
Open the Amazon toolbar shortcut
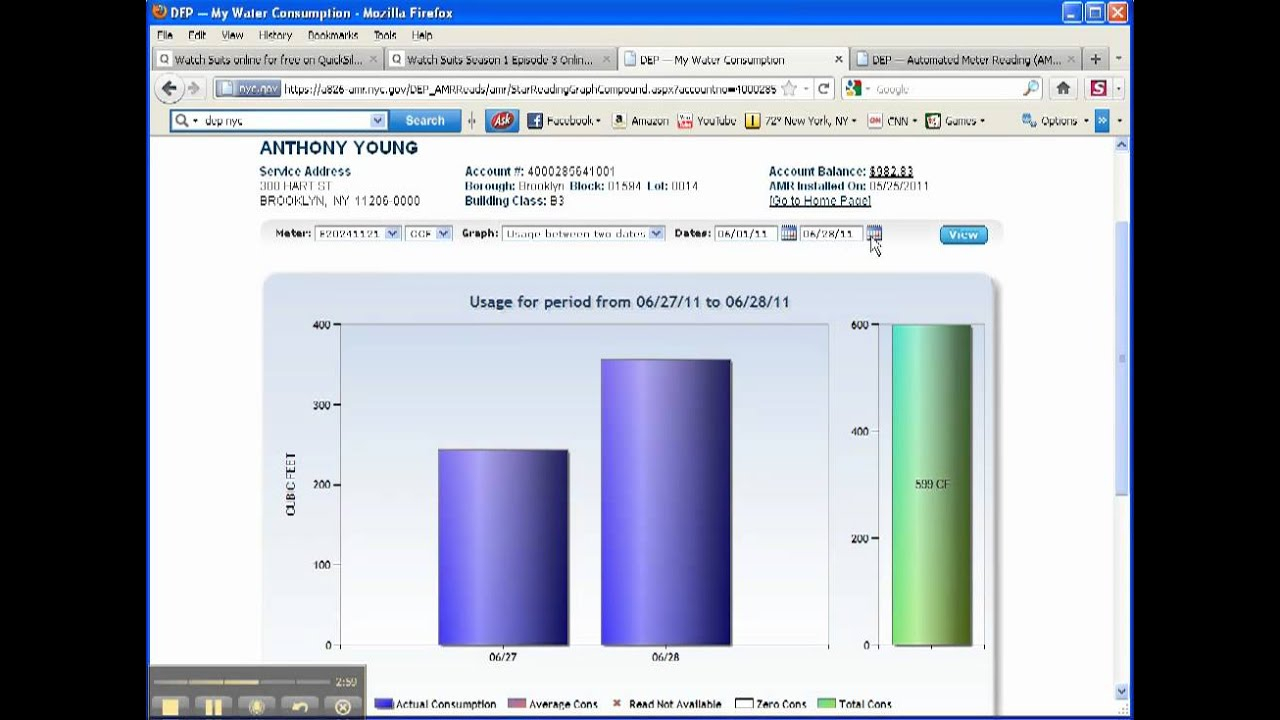pyautogui.click(x=640, y=121)
